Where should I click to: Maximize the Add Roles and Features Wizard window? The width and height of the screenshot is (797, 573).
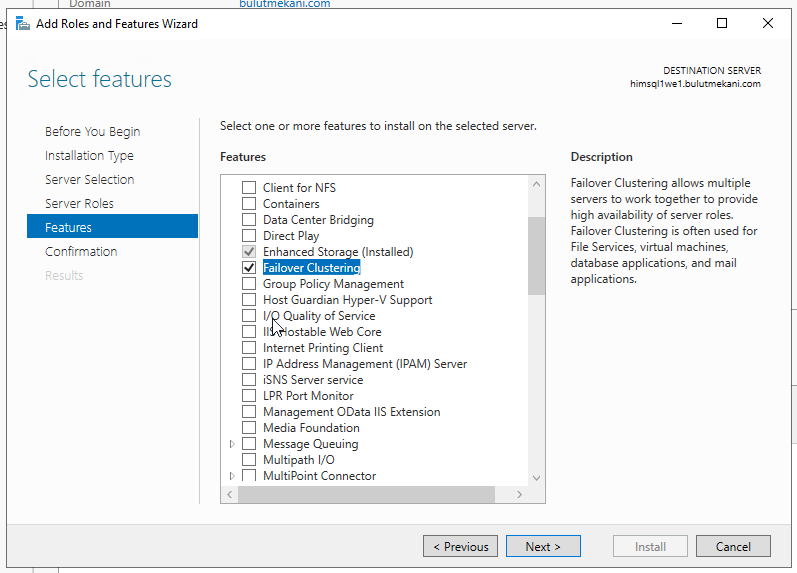coord(722,23)
